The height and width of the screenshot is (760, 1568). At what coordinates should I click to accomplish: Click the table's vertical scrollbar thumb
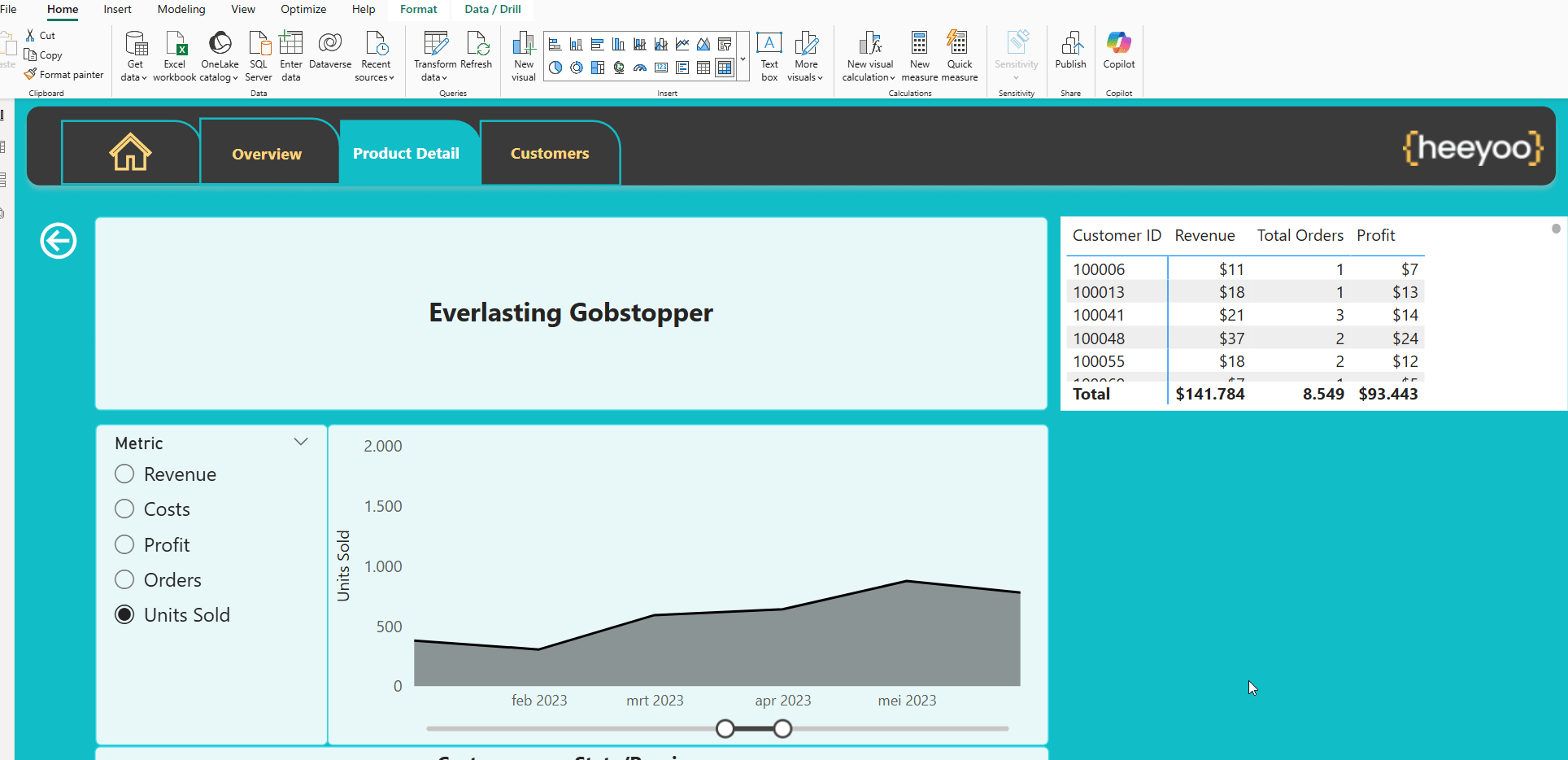pyautogui.click(x=1556, y=229)
